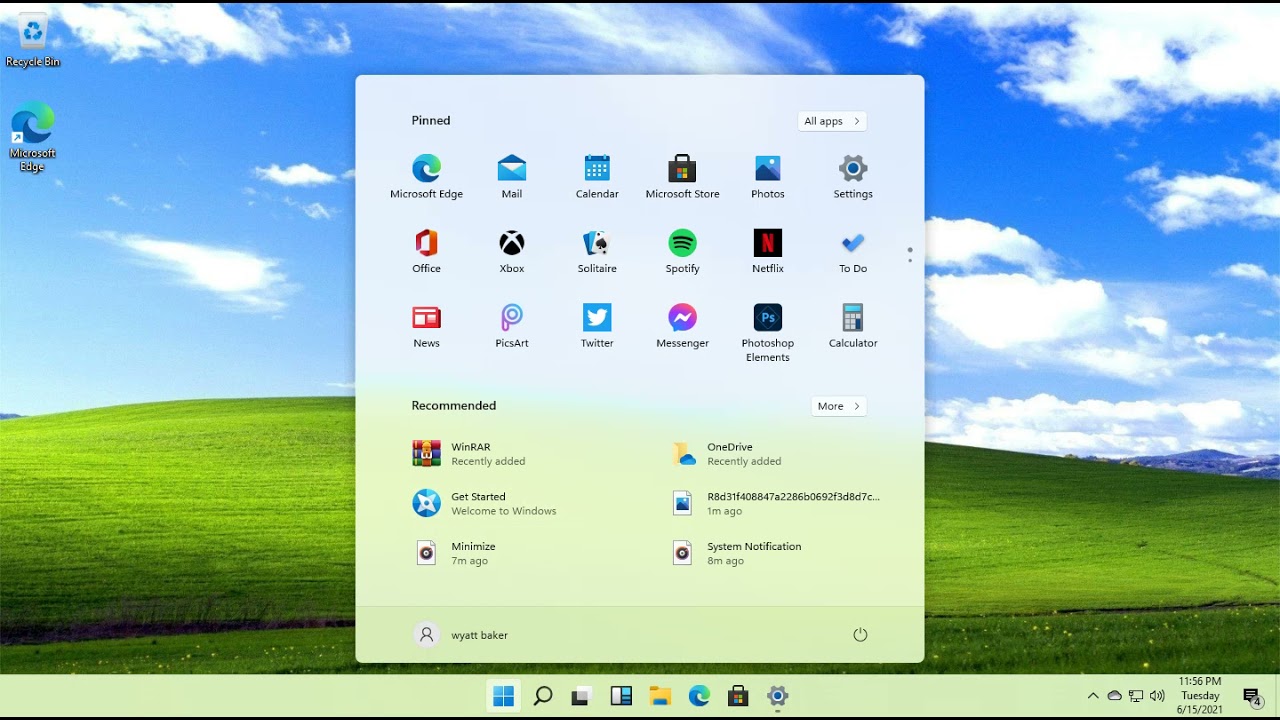Open the Photos app

(x=768, y=177)
